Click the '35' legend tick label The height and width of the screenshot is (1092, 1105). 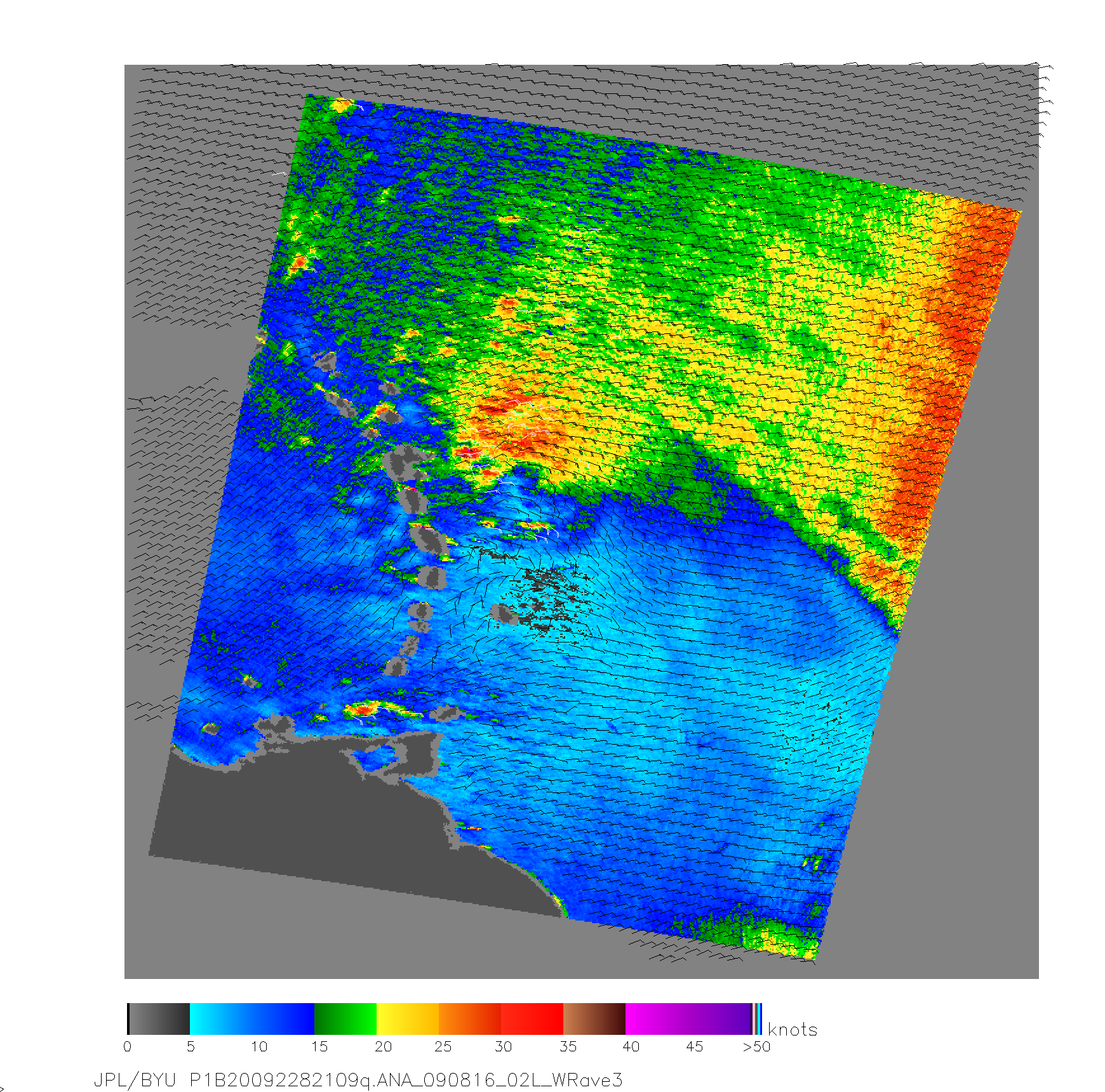(568, 1046)
